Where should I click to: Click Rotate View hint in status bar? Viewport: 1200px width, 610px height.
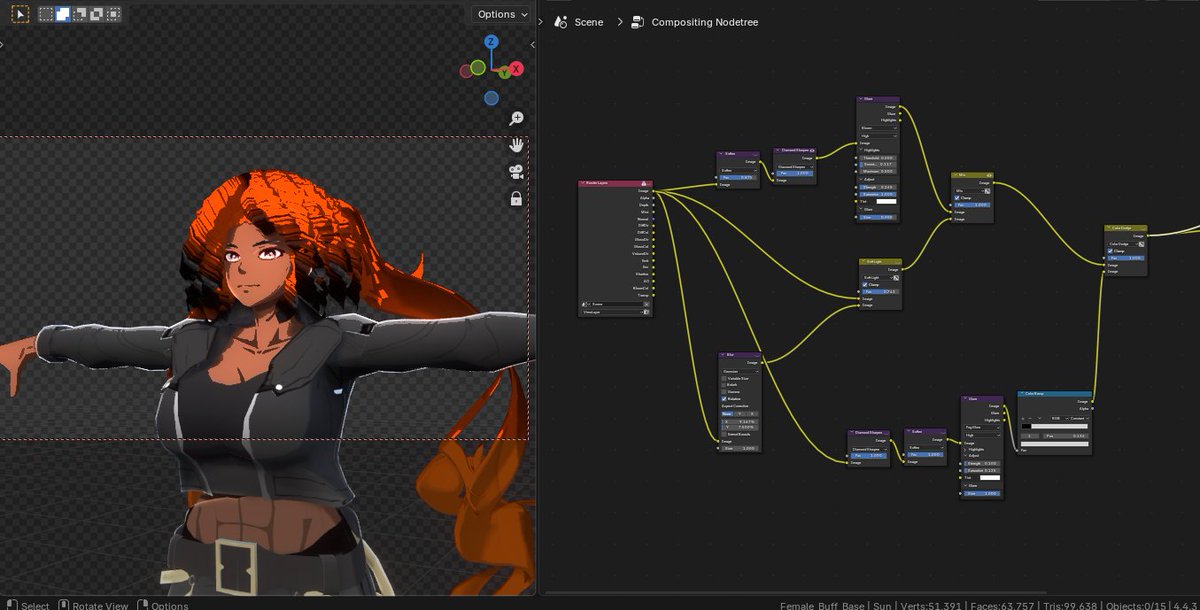pyautogui.click(x=94, y=605)
